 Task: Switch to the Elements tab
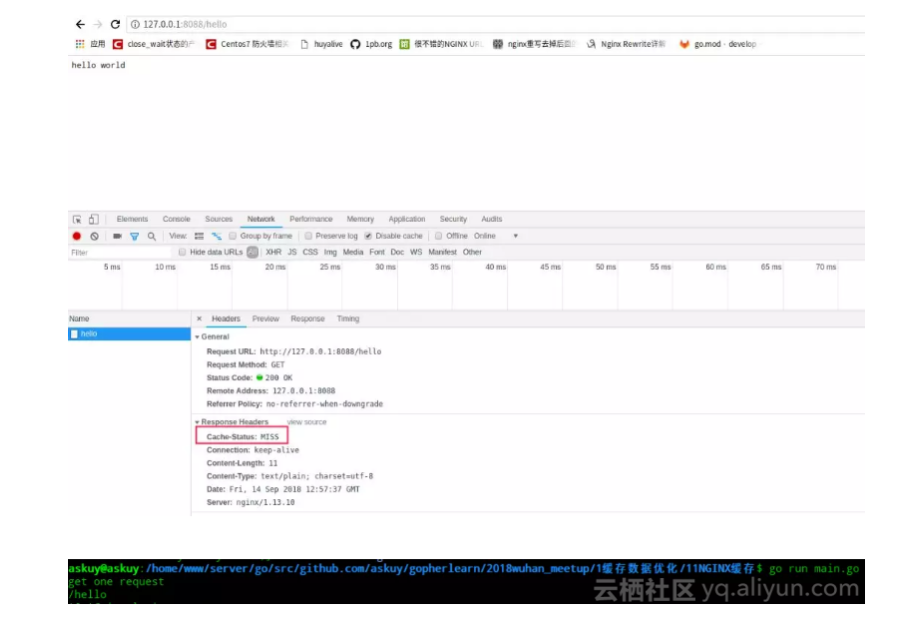132,219
